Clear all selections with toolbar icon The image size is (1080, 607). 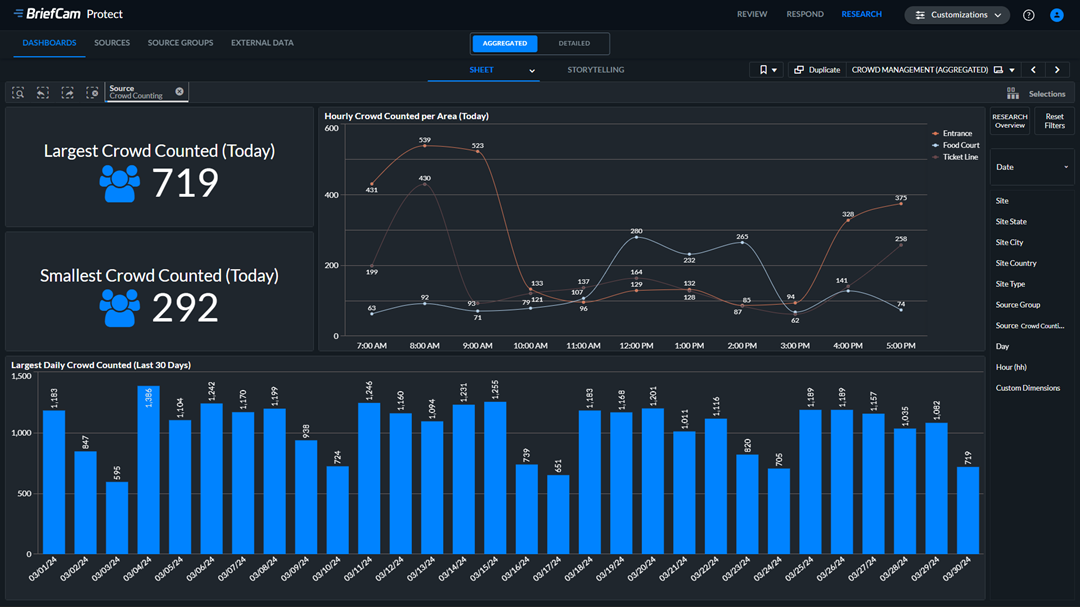coord(92,92)
